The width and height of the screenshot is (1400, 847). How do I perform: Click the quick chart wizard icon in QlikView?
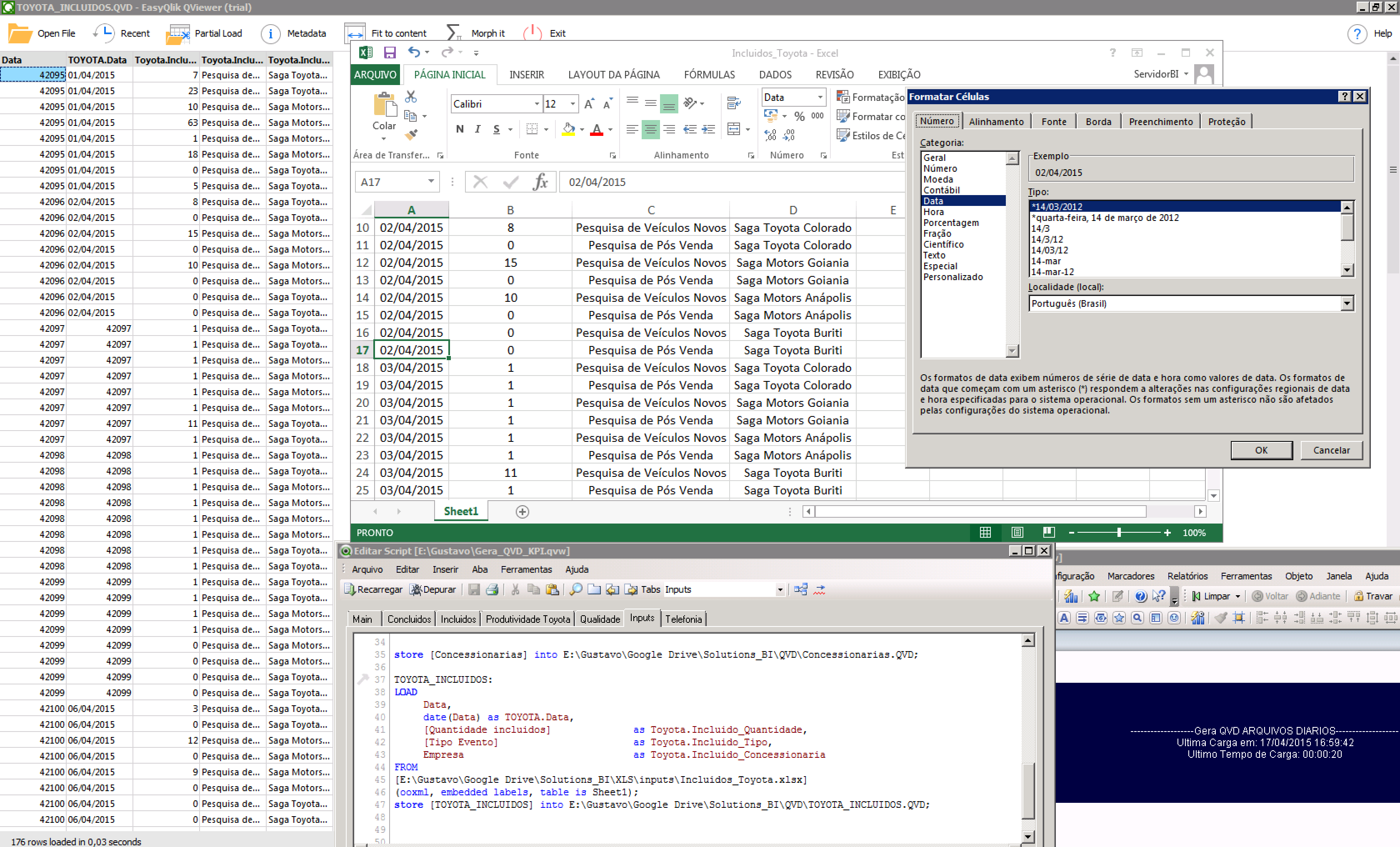pos(1071,596)
